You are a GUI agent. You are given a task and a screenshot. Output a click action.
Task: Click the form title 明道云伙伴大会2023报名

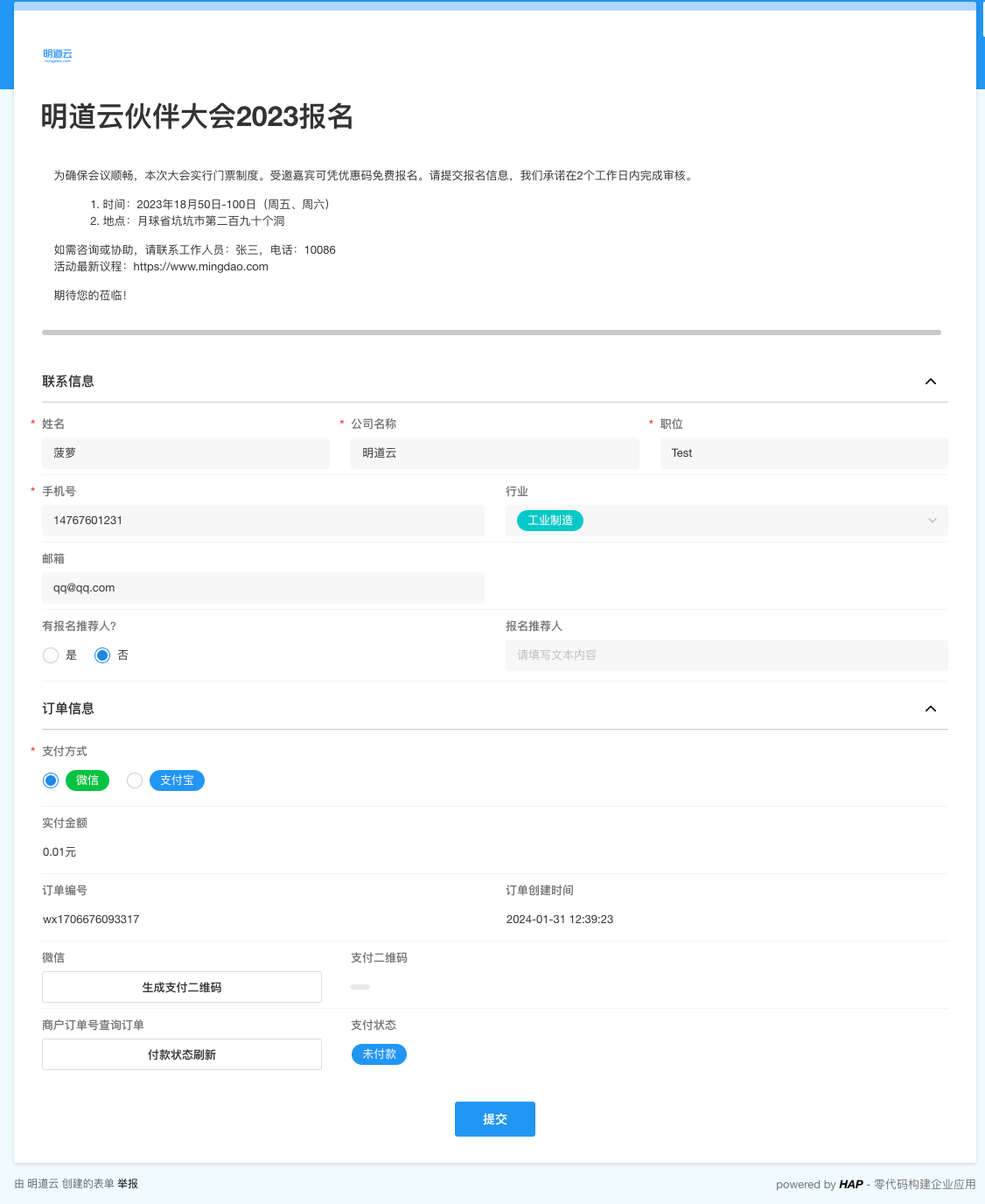pyautogui.click(x=198, y=116)
